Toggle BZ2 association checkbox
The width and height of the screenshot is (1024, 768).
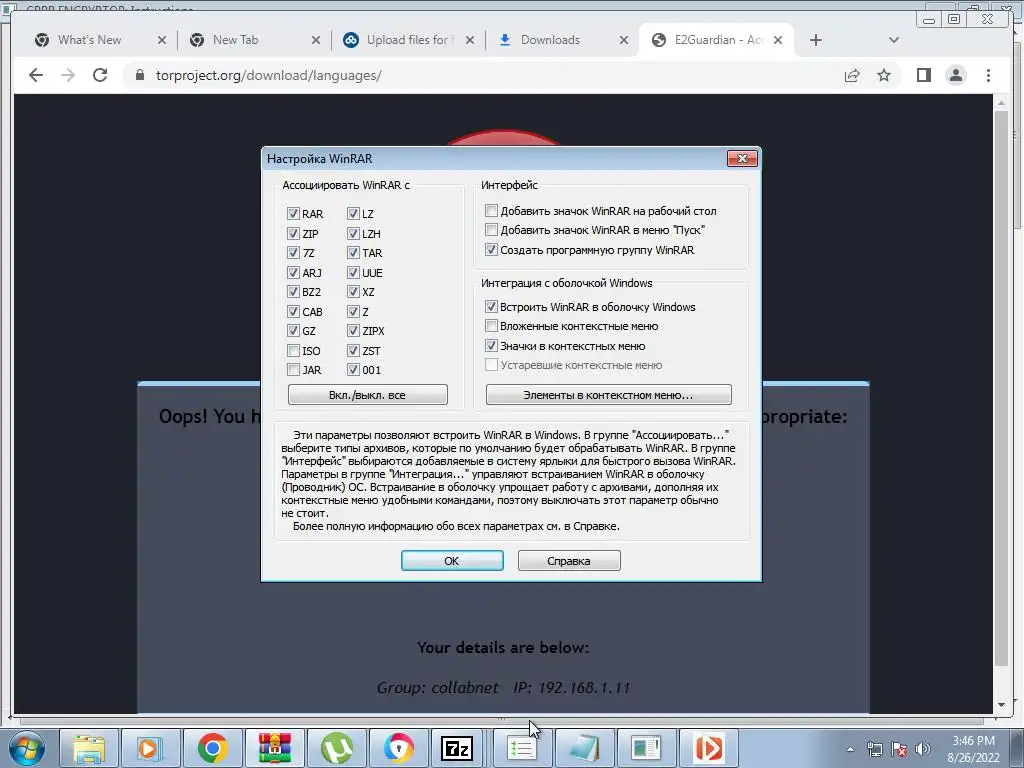click(x=293, y=292)
